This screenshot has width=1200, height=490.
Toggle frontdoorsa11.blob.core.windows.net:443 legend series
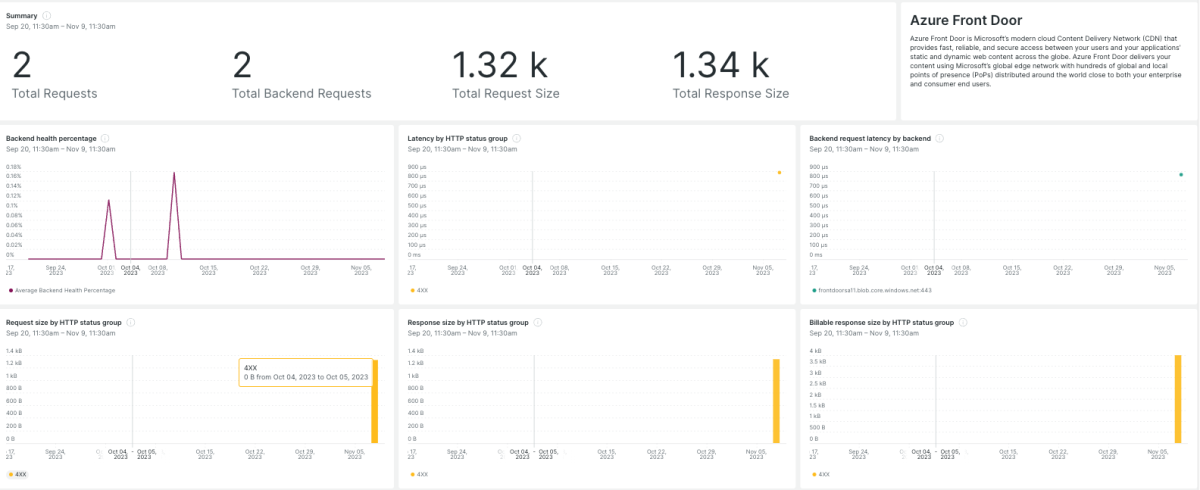coord(872,290)
